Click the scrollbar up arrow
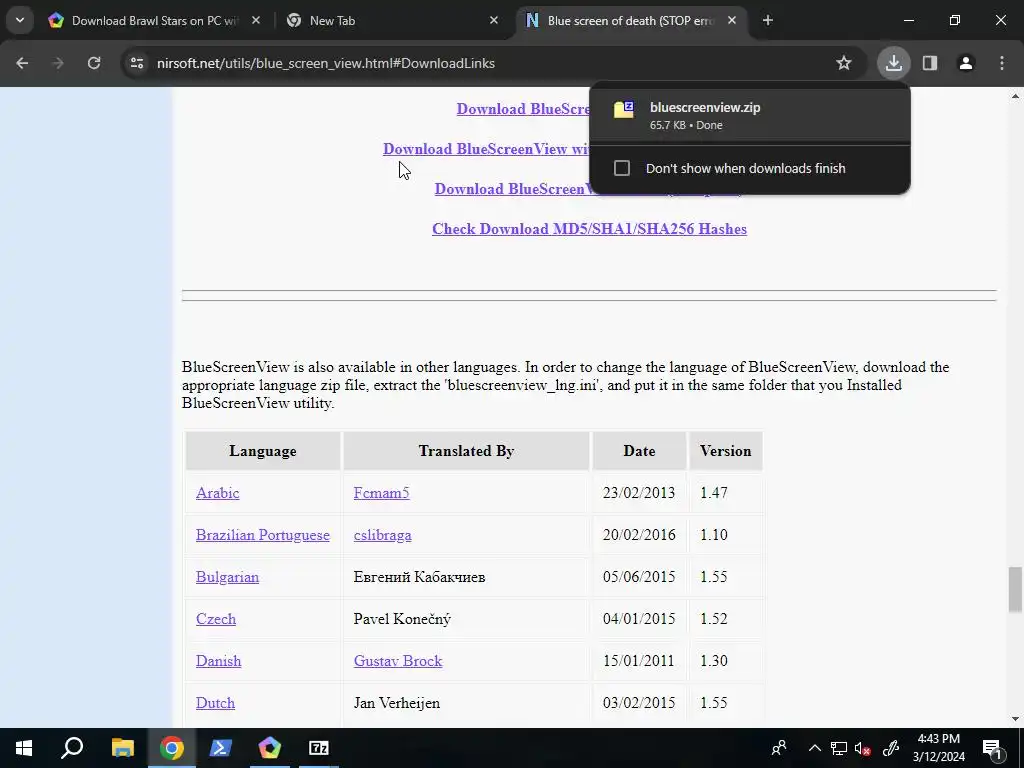The height and width of the screenshot is (768, 1024). (1015, 96)
